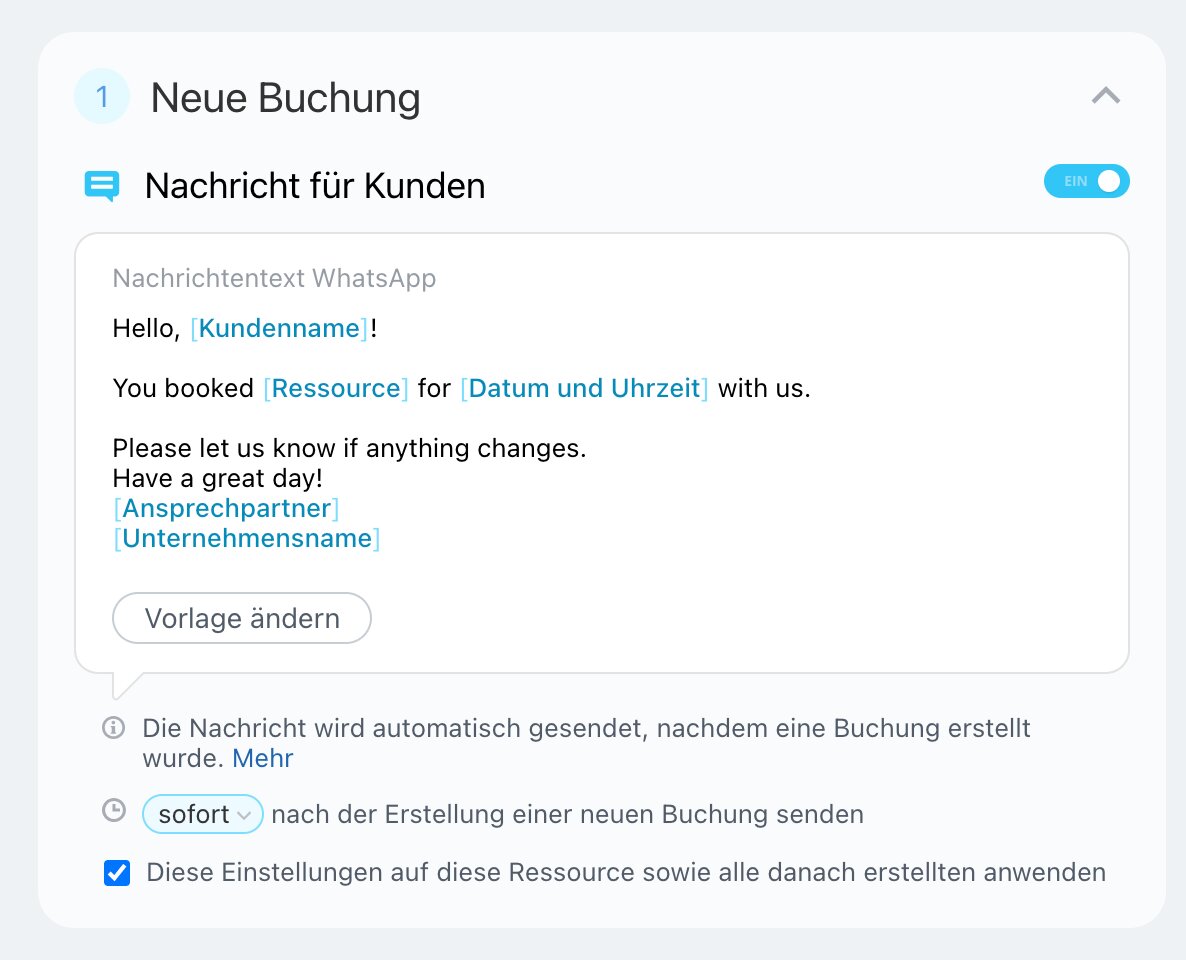Turn off the EIN message toggle

1086,181
